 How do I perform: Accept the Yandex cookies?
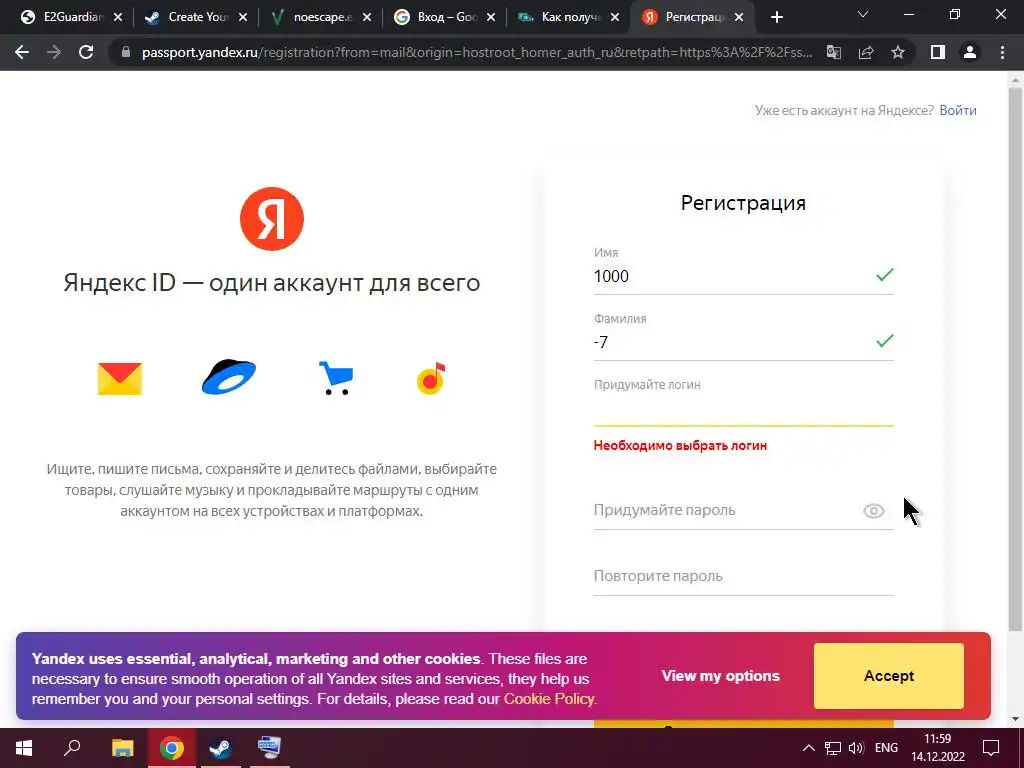pos(889,676)
